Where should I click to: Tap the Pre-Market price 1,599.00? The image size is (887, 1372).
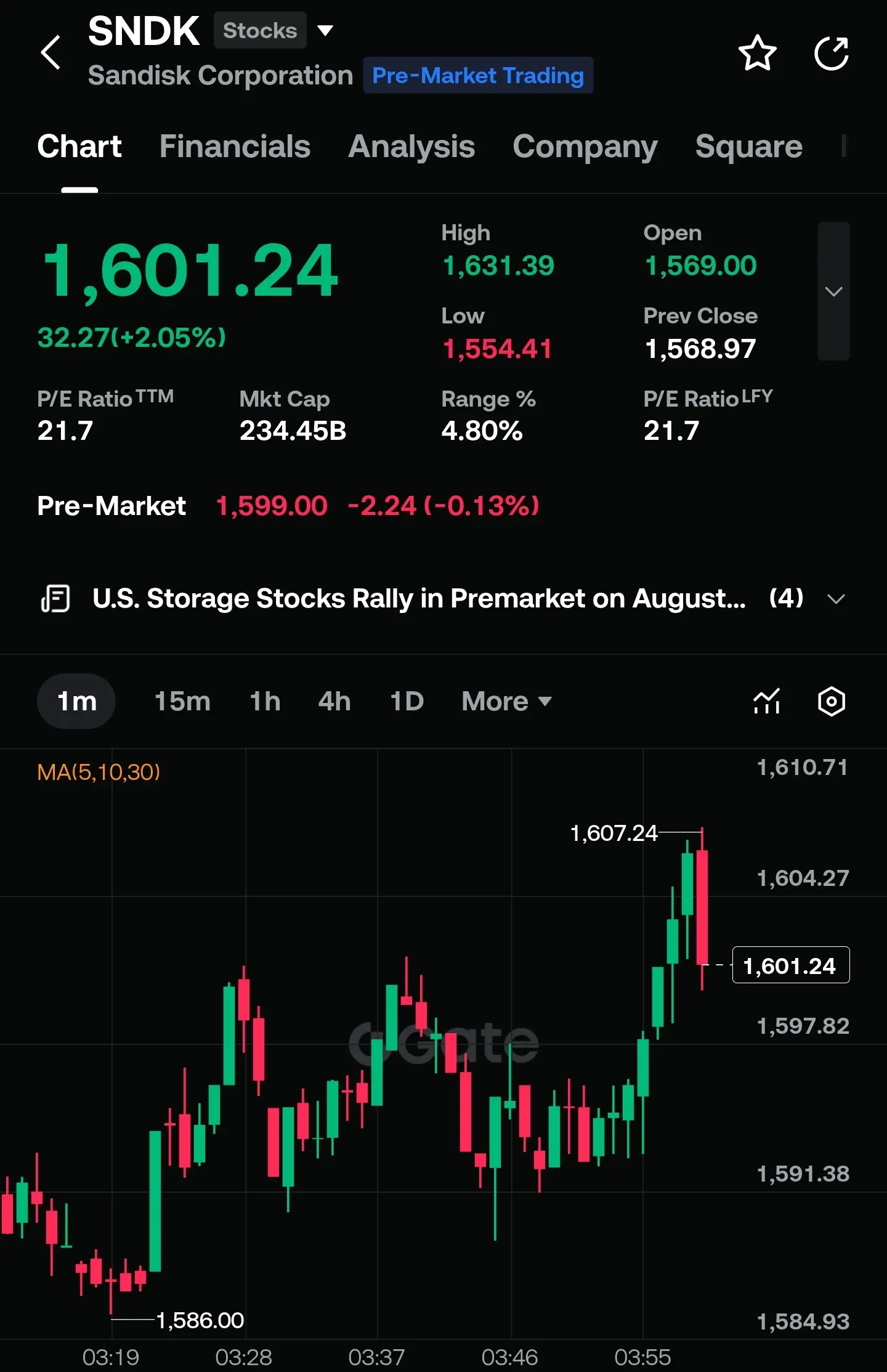click(272, 506)
